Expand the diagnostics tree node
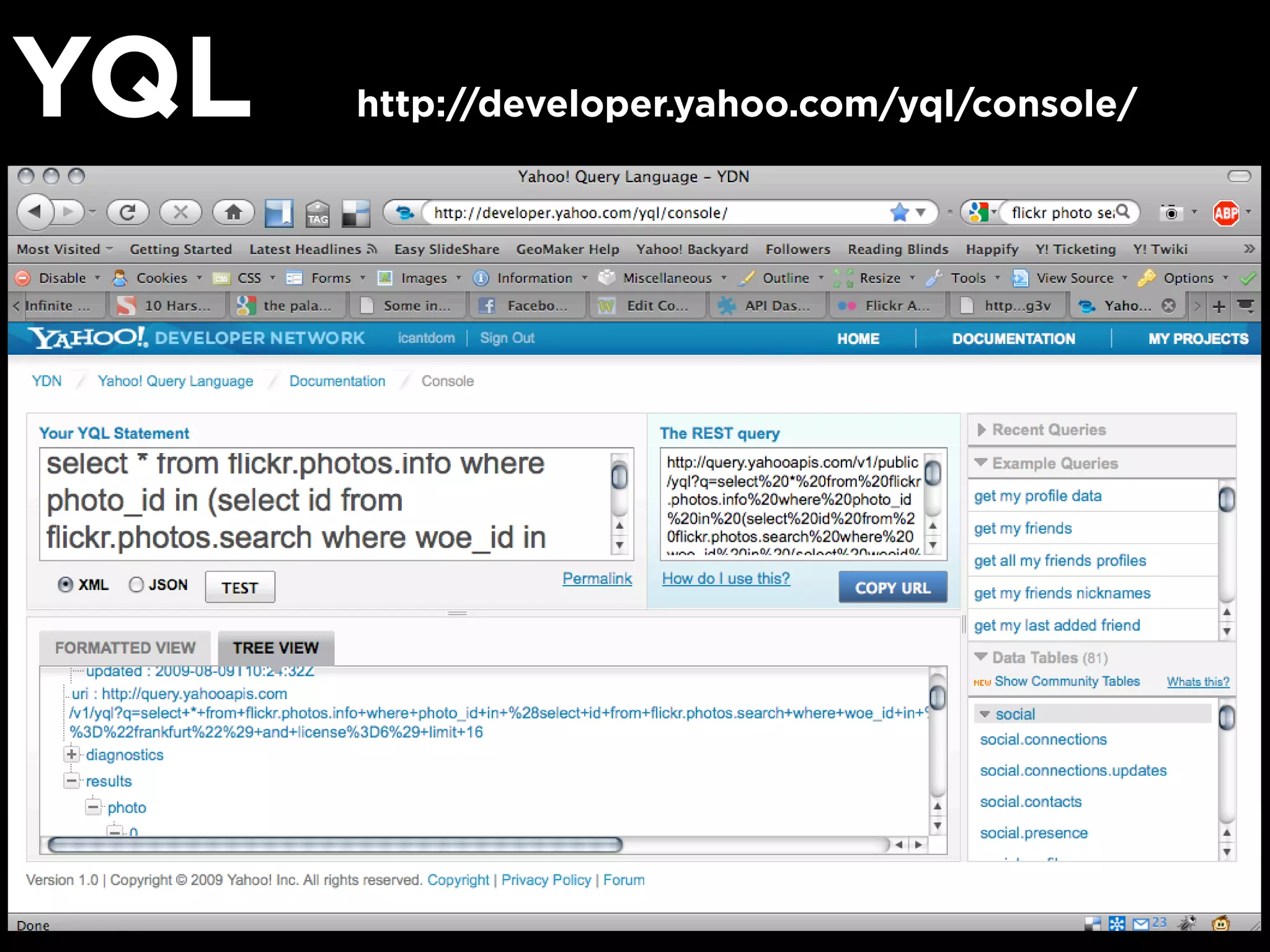Viewport: 1270px width, 952px height. click(72, 754)
